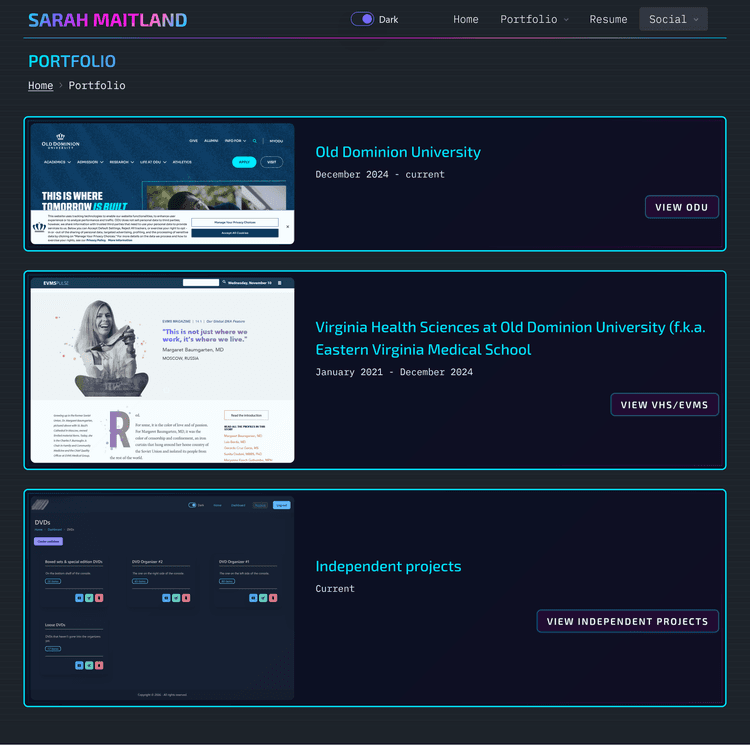Viewport: 750px width, 745px height.
Task: Click the 'Current' date label
Action: click(335, 589)
